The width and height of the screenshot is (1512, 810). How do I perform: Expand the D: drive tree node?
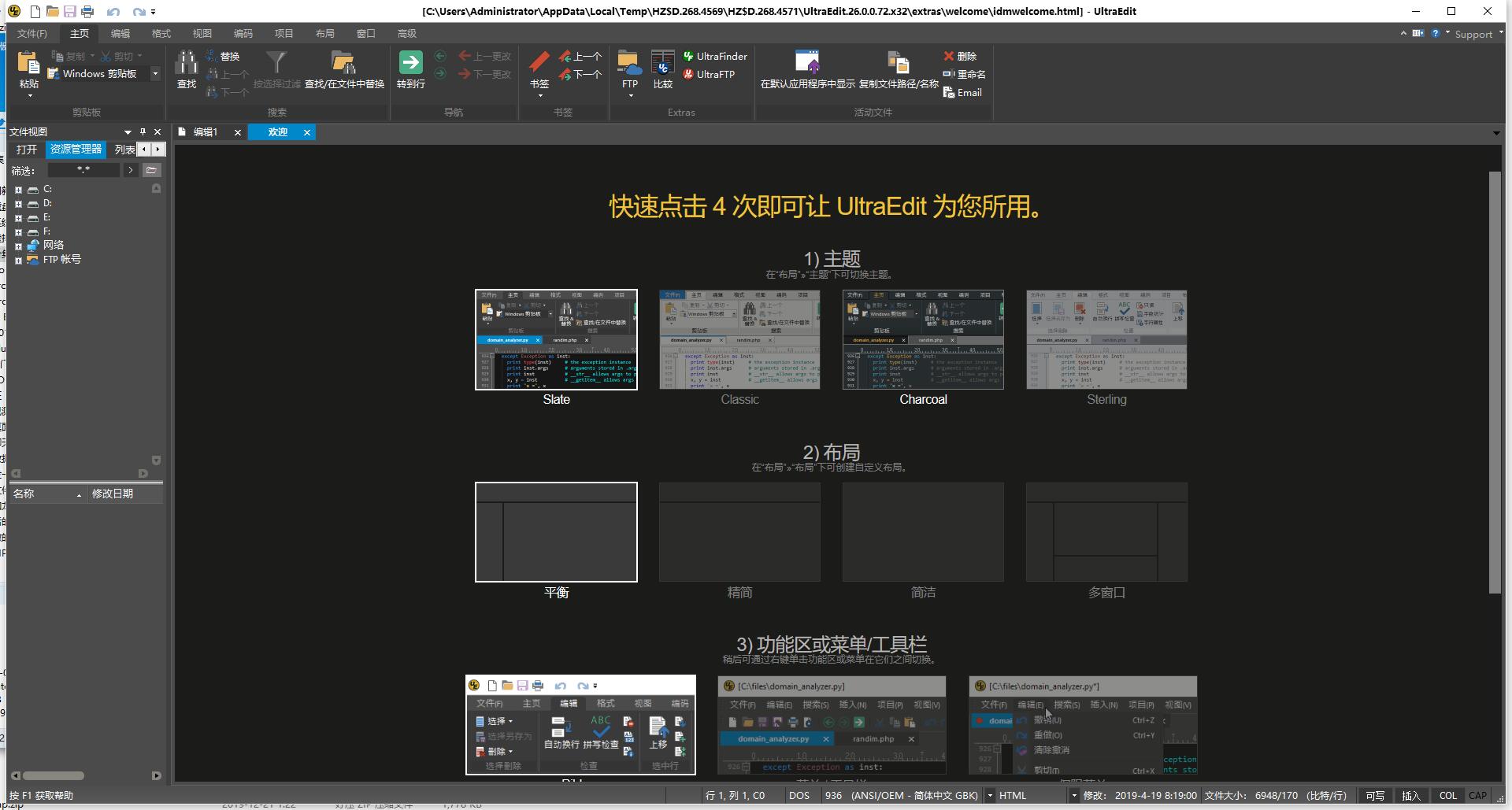pos(18,204)
